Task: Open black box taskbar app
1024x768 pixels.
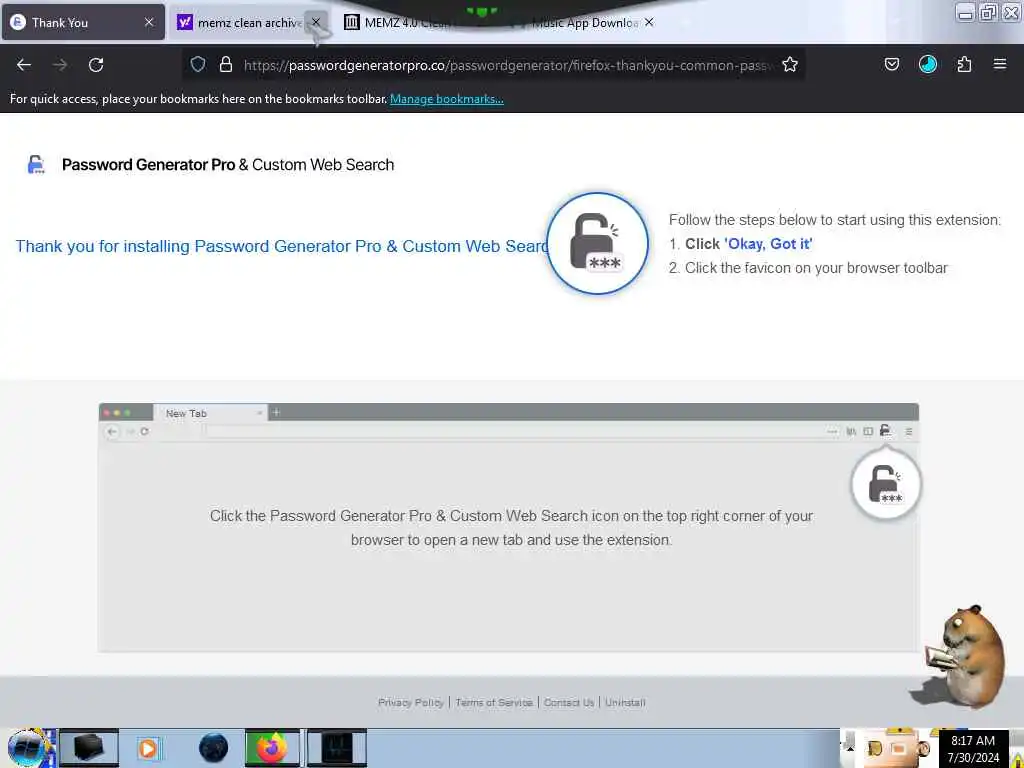Action: coord(89,748)
